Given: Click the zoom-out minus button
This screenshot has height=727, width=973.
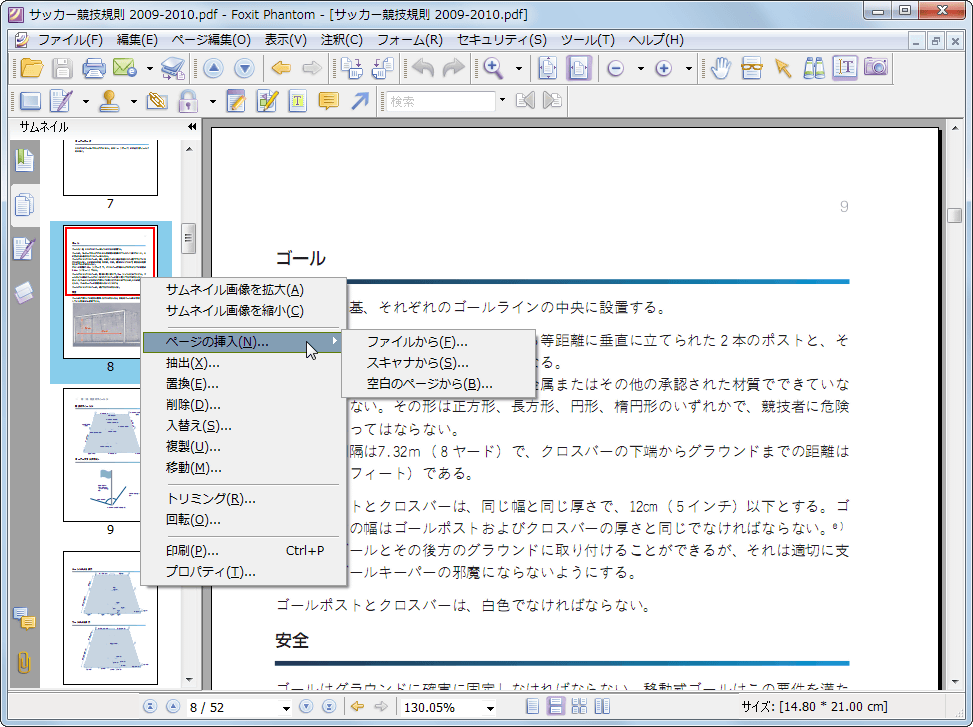Looking at the screenshot, I should [616, 68].
